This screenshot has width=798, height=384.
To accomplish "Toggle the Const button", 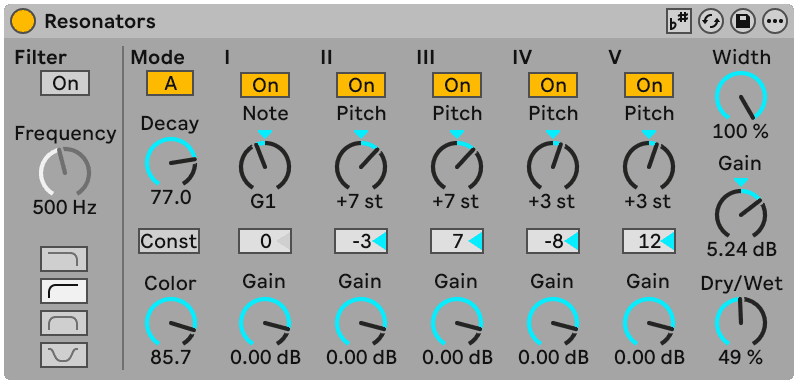I will 169,241.
